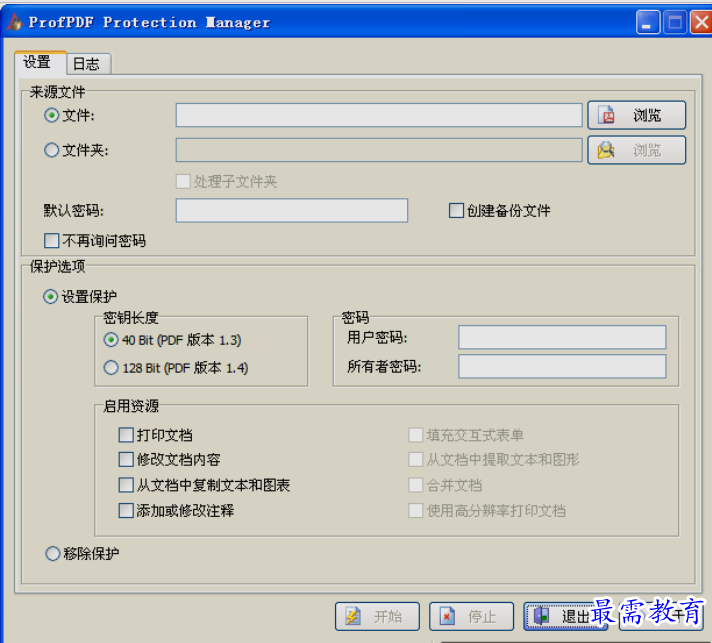Click the 默认密码 input field
The height and width of the screenshot is (643, 712).
(292, 210)
